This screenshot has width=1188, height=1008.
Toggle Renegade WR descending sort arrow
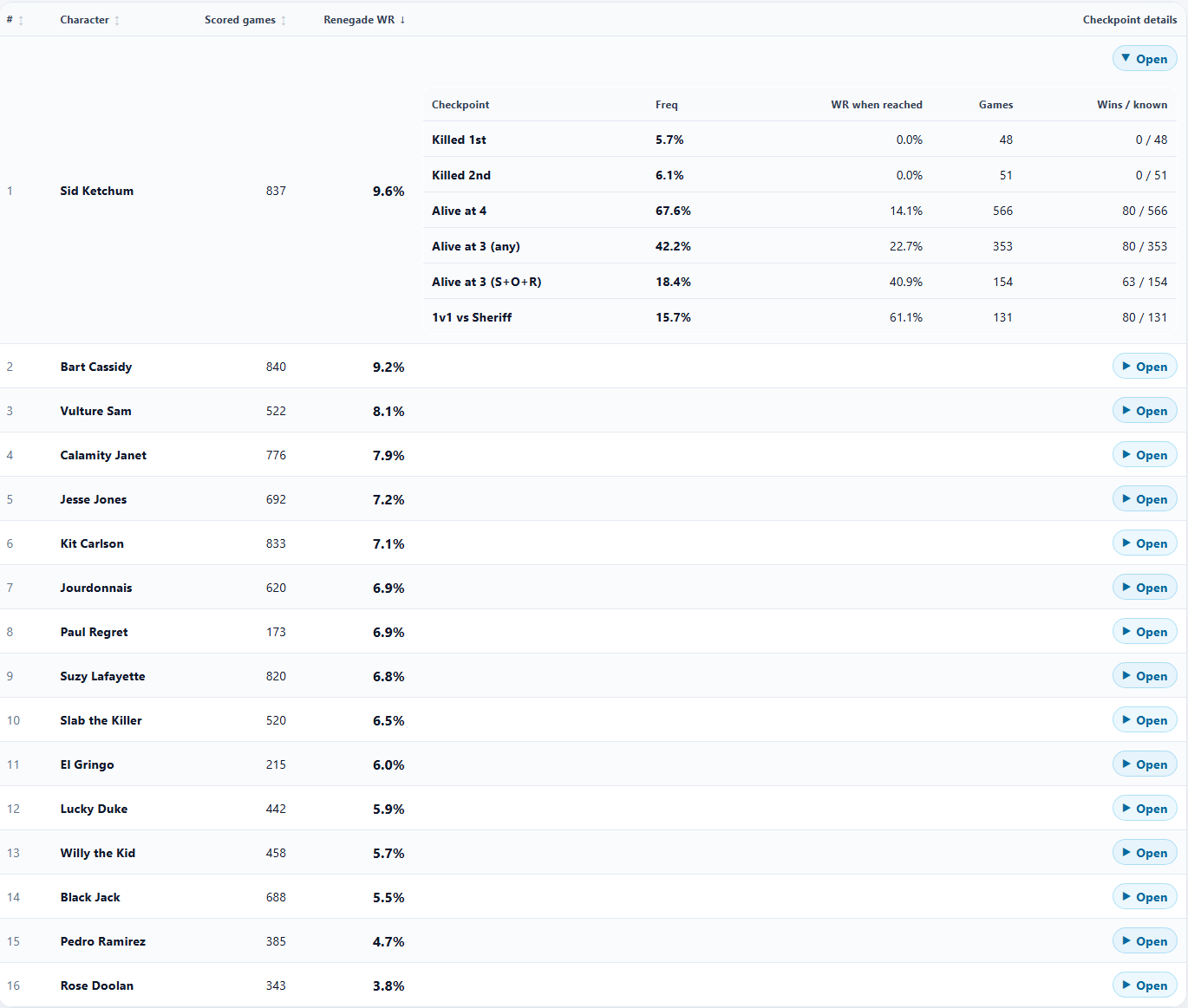402,20
